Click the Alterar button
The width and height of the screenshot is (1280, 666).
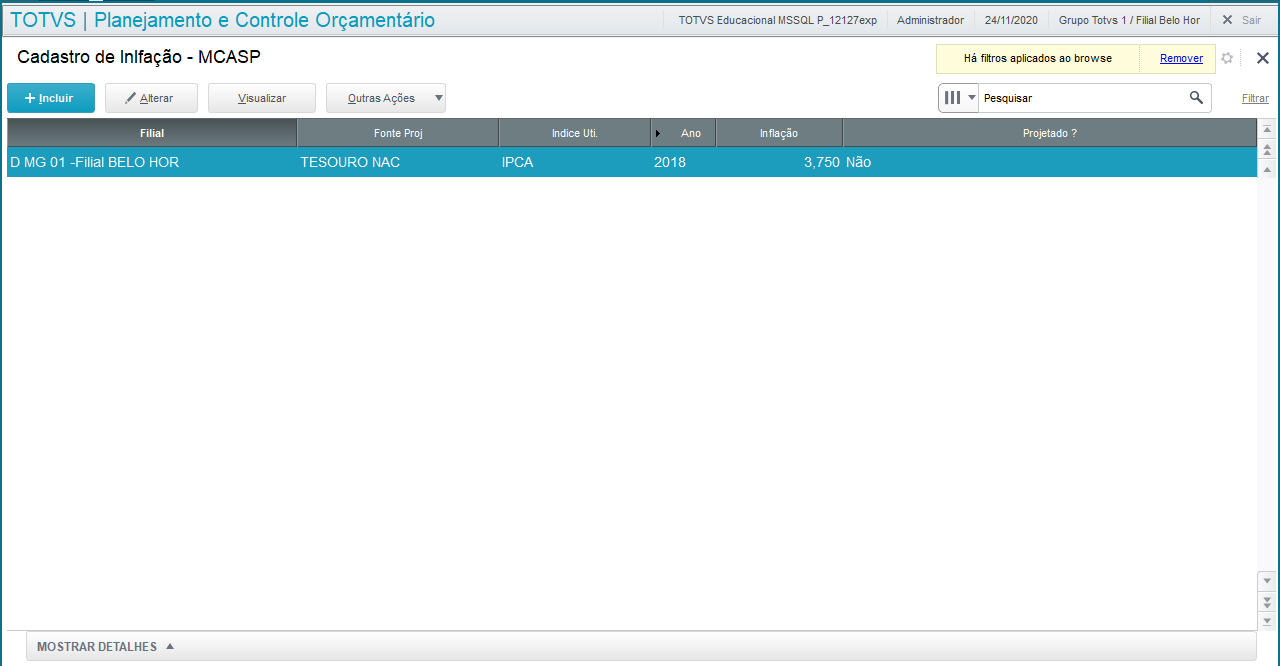point(151,98)
